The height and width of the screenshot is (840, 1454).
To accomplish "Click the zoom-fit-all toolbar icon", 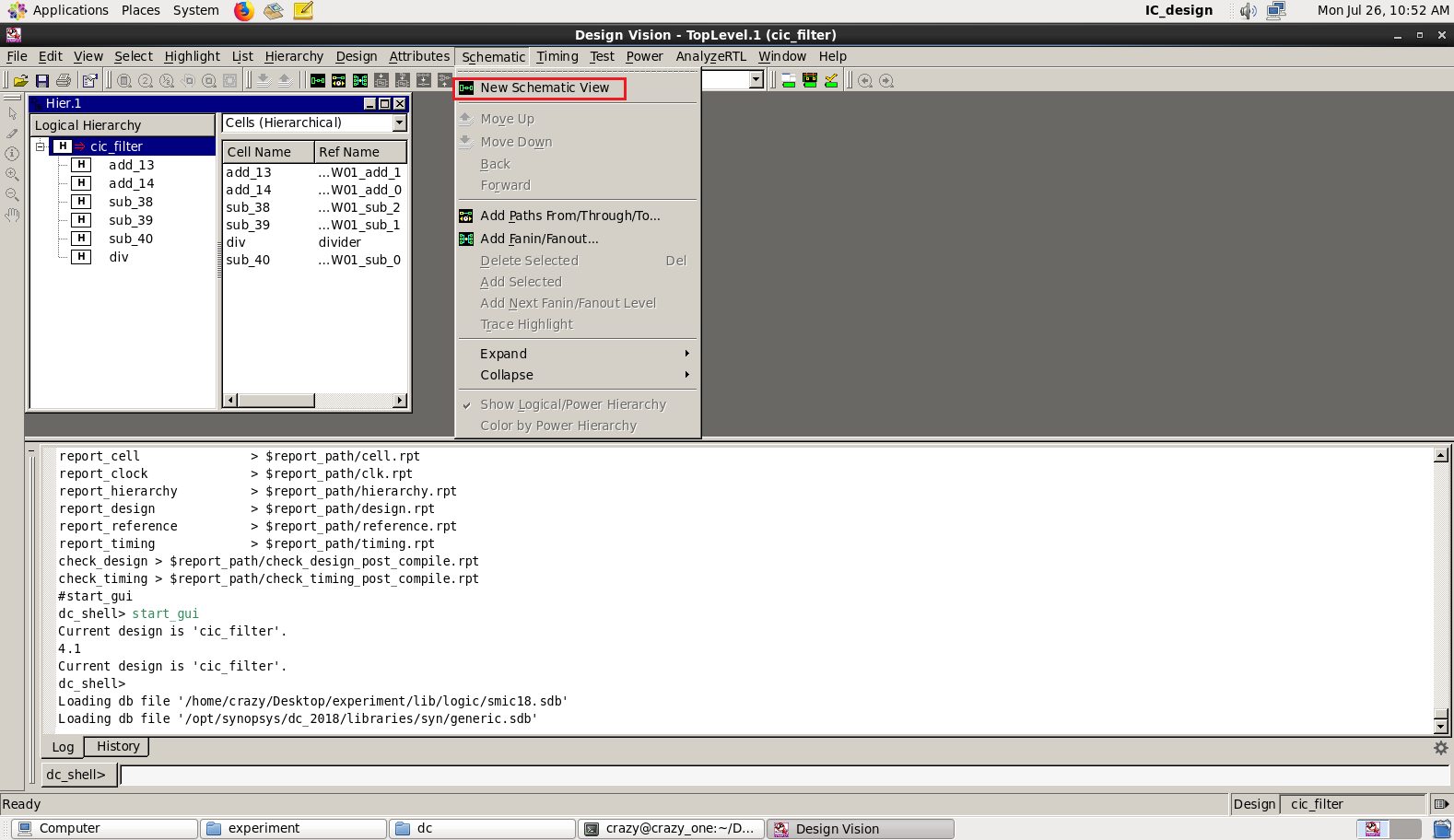I will tap(124, 81).
